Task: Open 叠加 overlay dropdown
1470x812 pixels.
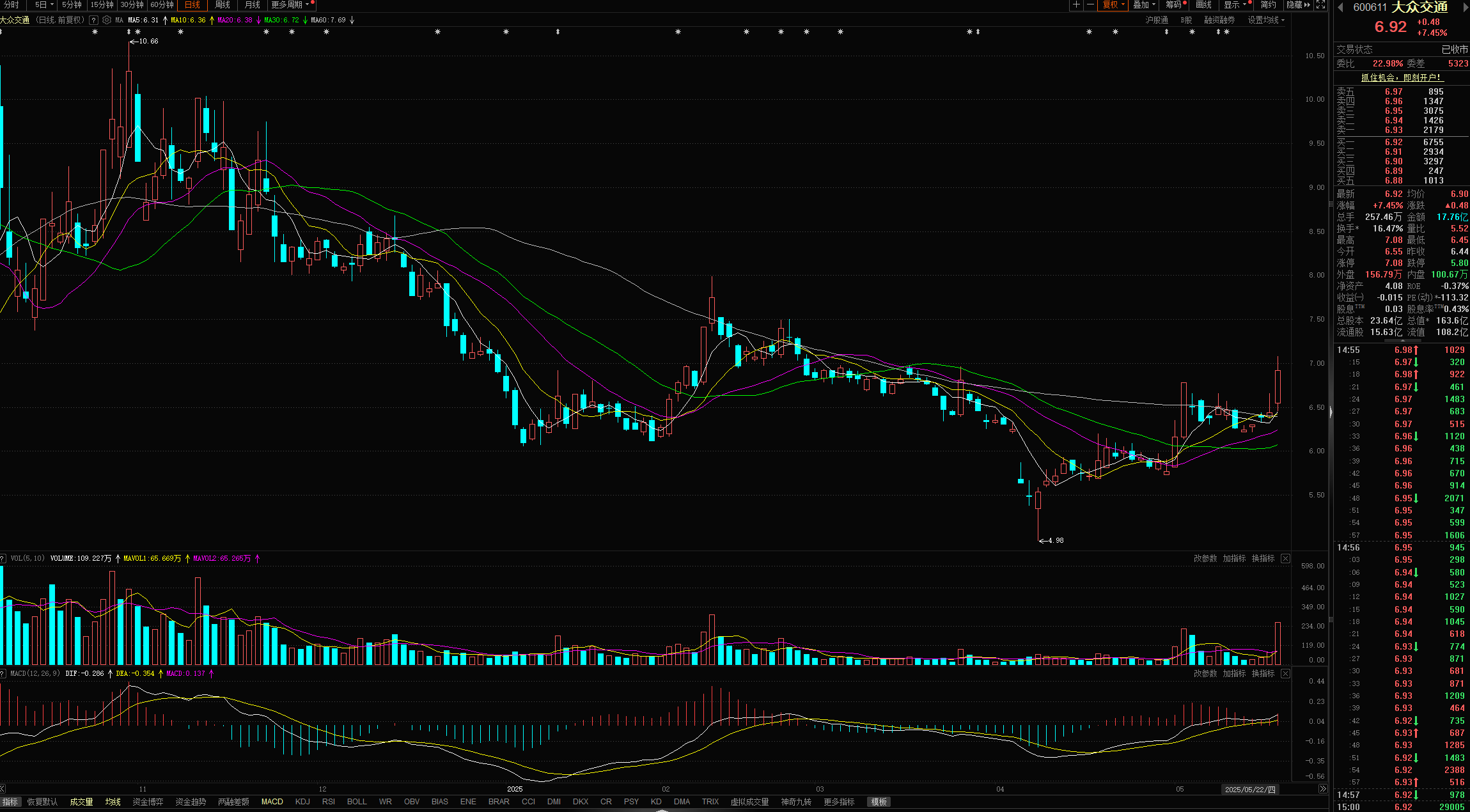Action: tap(1144, 4)
